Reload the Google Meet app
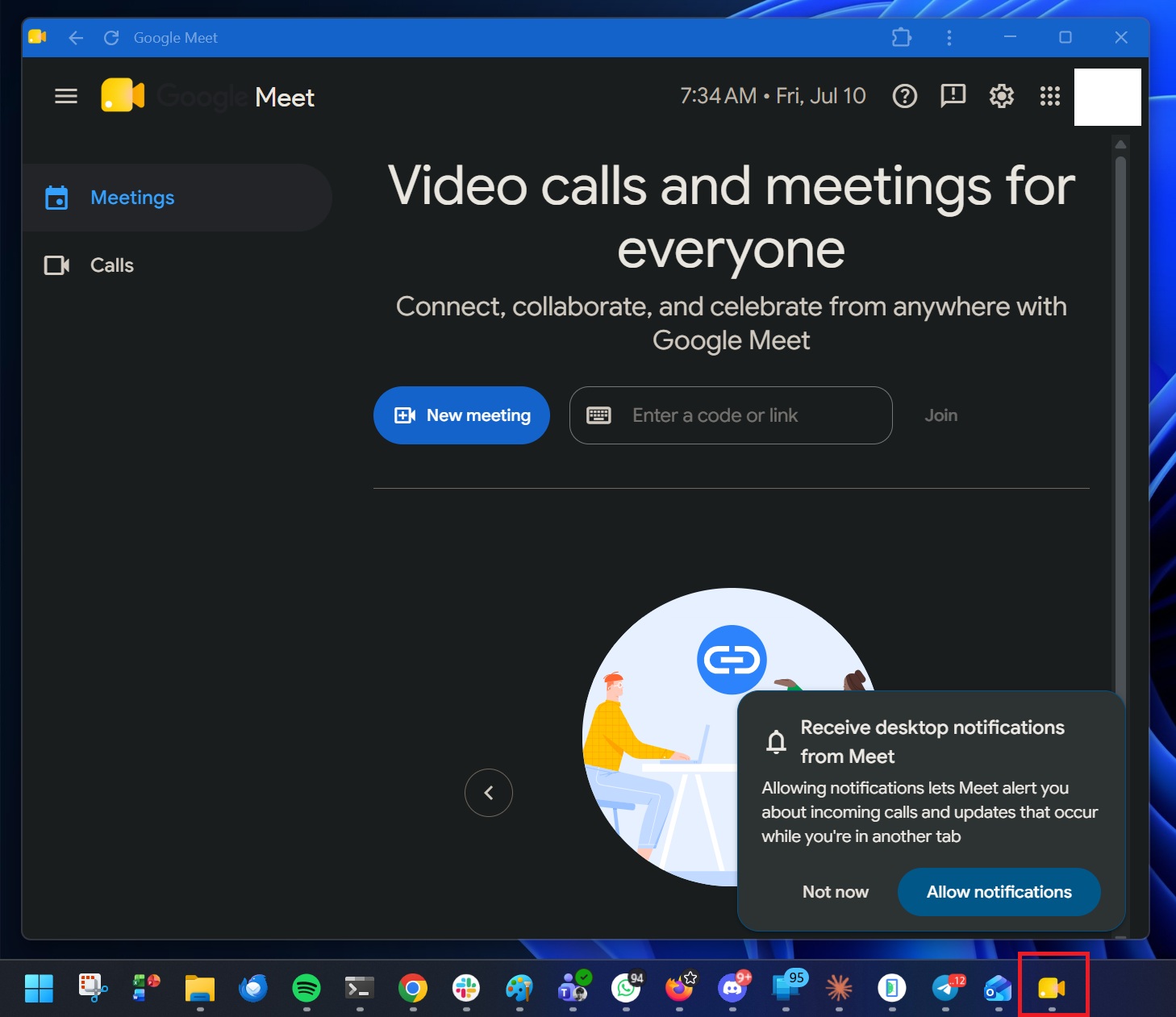Viewport: 1176px width, 1017px height. click(111, 38)
